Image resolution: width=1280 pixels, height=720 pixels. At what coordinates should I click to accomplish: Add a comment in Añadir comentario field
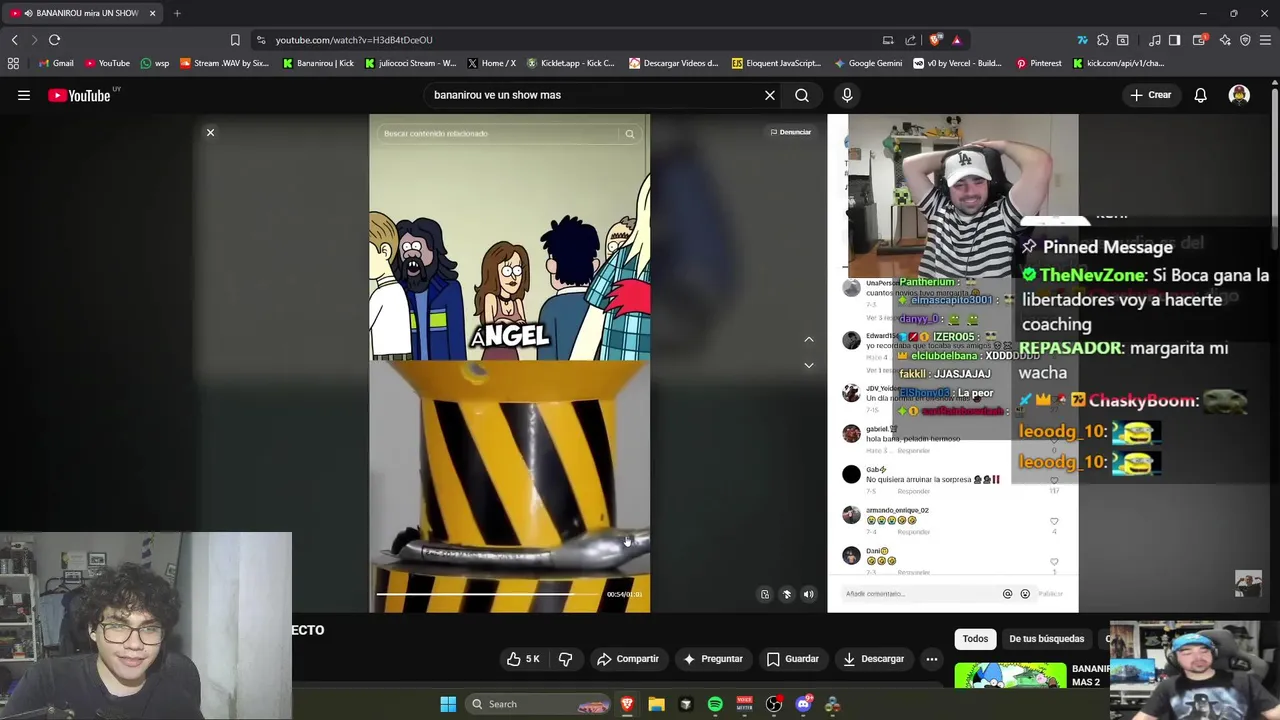(920, 594)
